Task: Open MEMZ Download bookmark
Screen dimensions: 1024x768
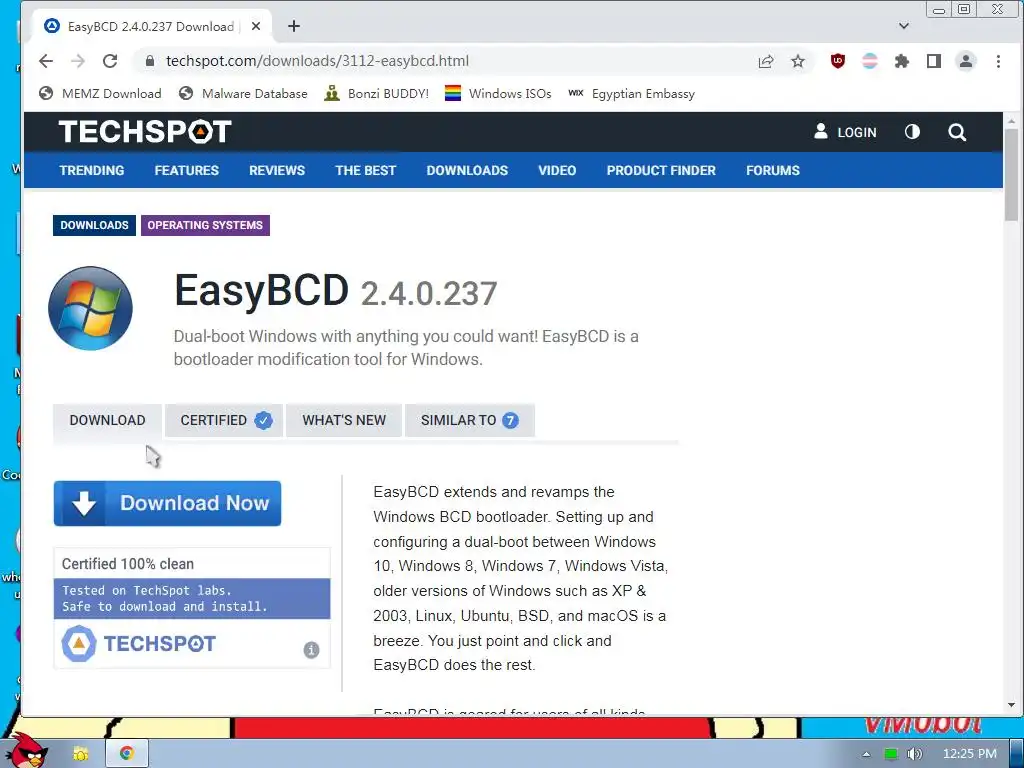Action: tap(100, 93)
